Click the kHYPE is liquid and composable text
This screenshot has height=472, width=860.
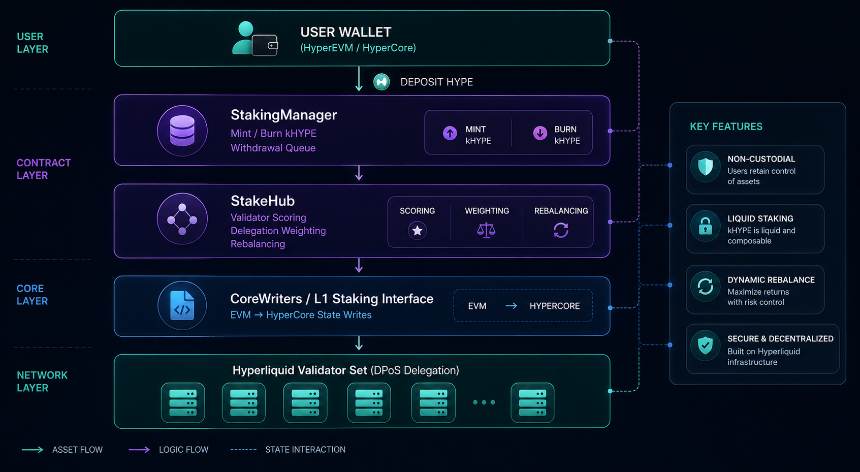coord(761,236)
